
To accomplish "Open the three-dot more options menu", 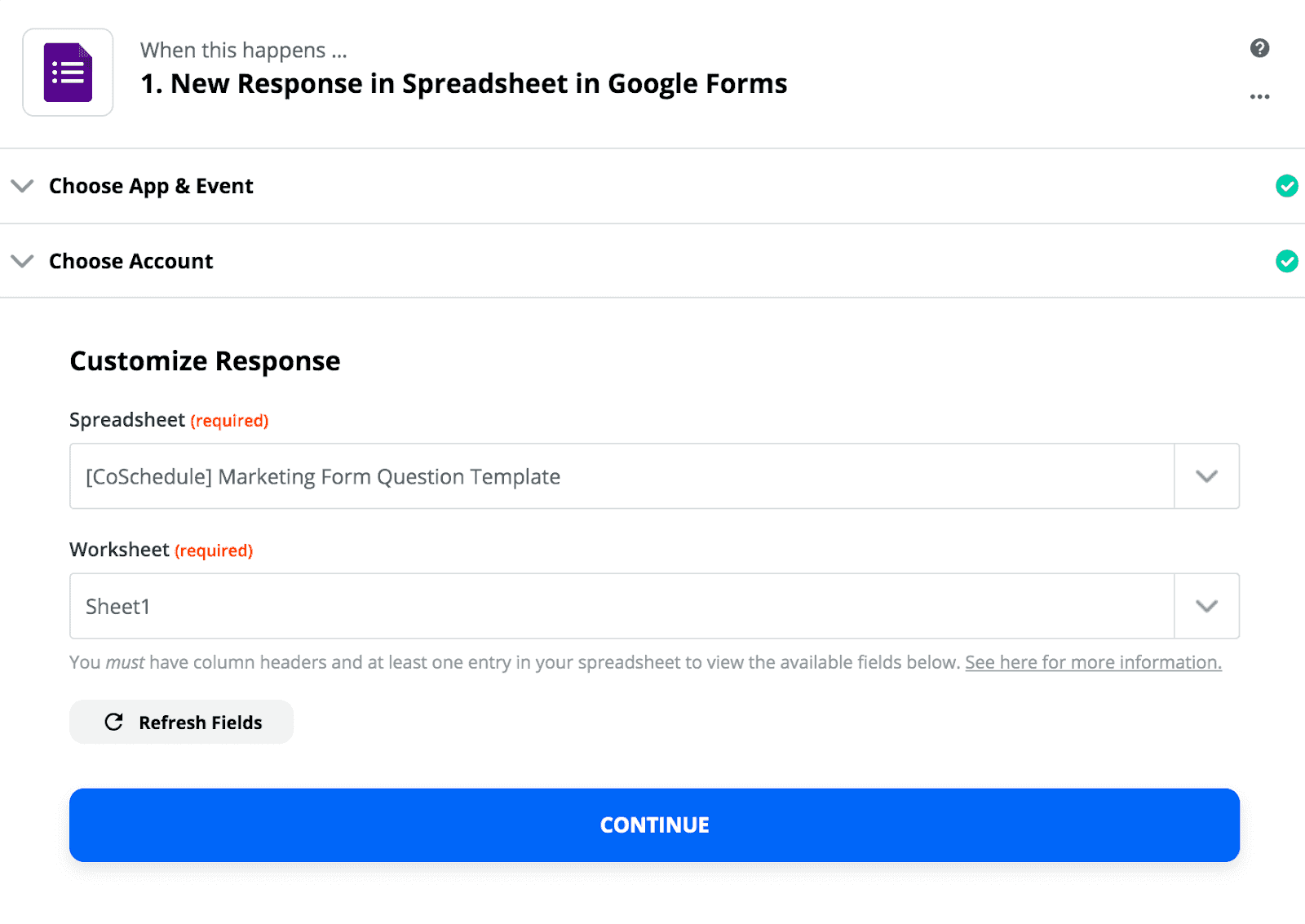I will coord(1259,96).
